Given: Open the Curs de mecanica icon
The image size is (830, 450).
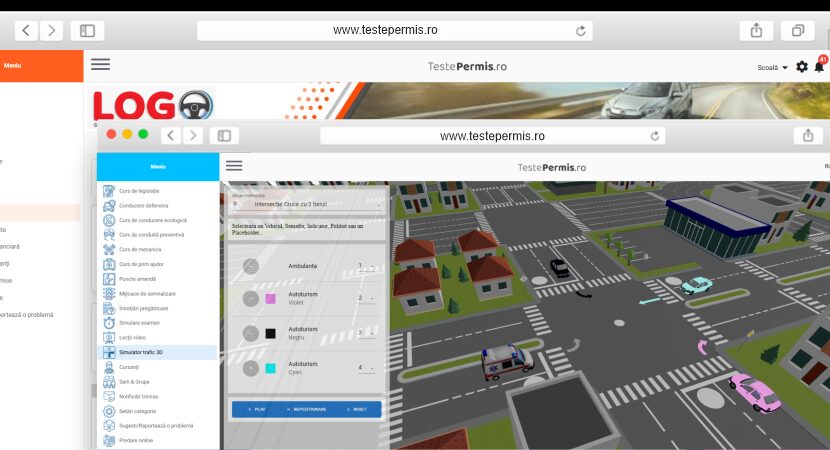Looking at the screenshot, I should tap(109, 249).
